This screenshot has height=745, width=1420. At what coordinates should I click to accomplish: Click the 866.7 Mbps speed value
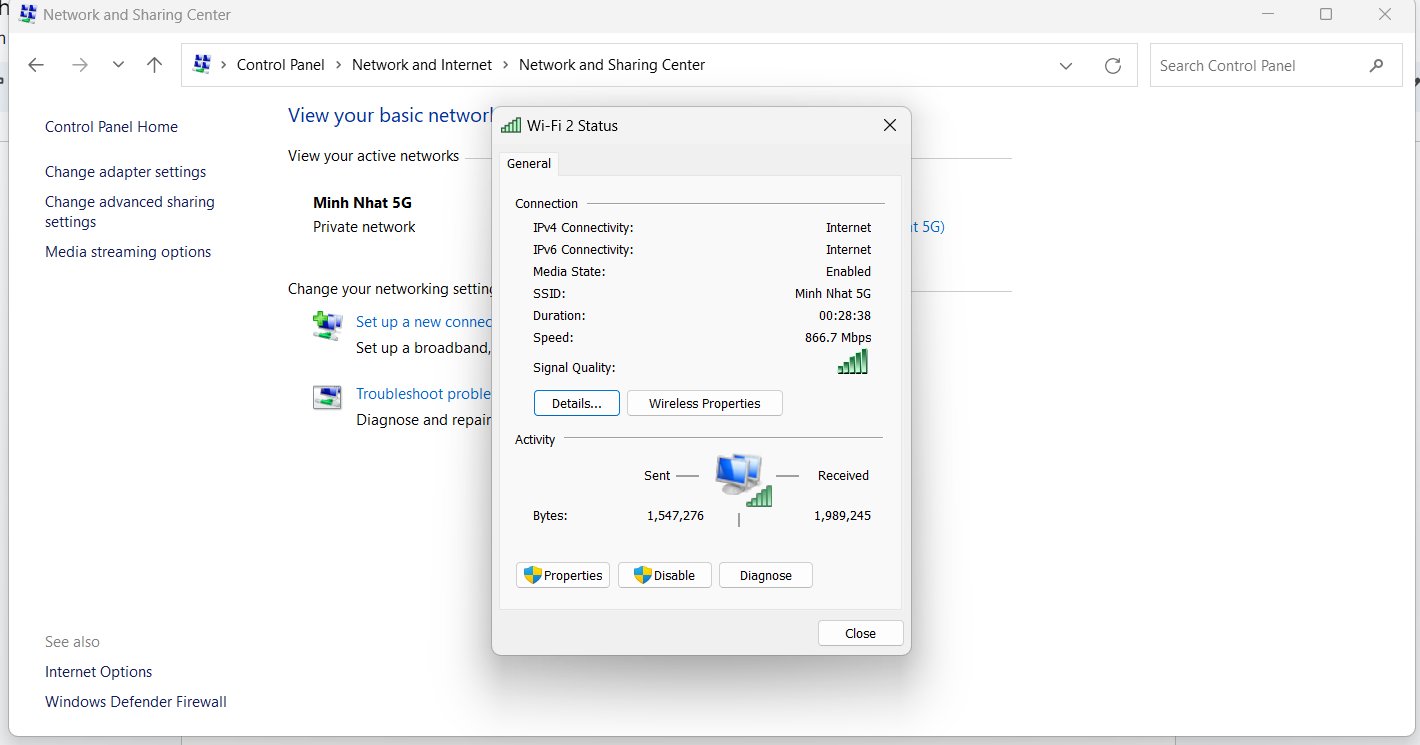tap(838, 338)
